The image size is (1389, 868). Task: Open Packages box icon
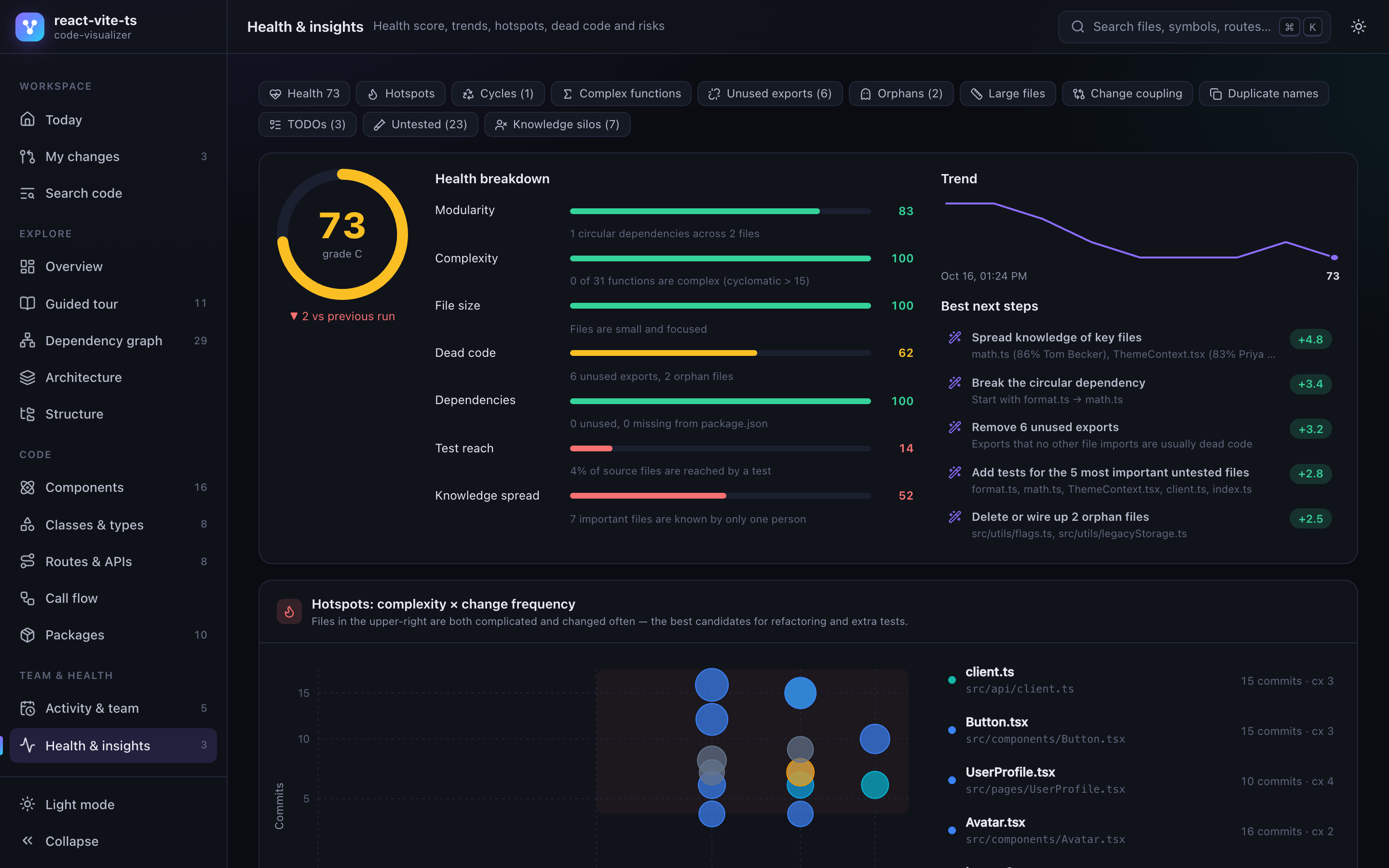[27, 635]
